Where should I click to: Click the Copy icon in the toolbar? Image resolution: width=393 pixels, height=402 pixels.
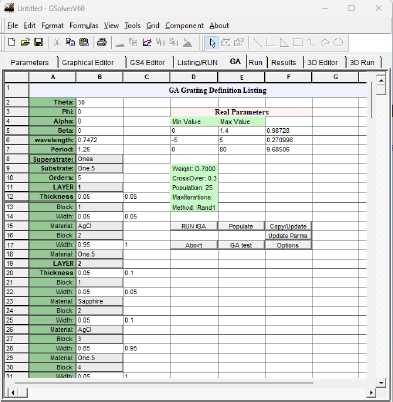(x=70, y=42)
